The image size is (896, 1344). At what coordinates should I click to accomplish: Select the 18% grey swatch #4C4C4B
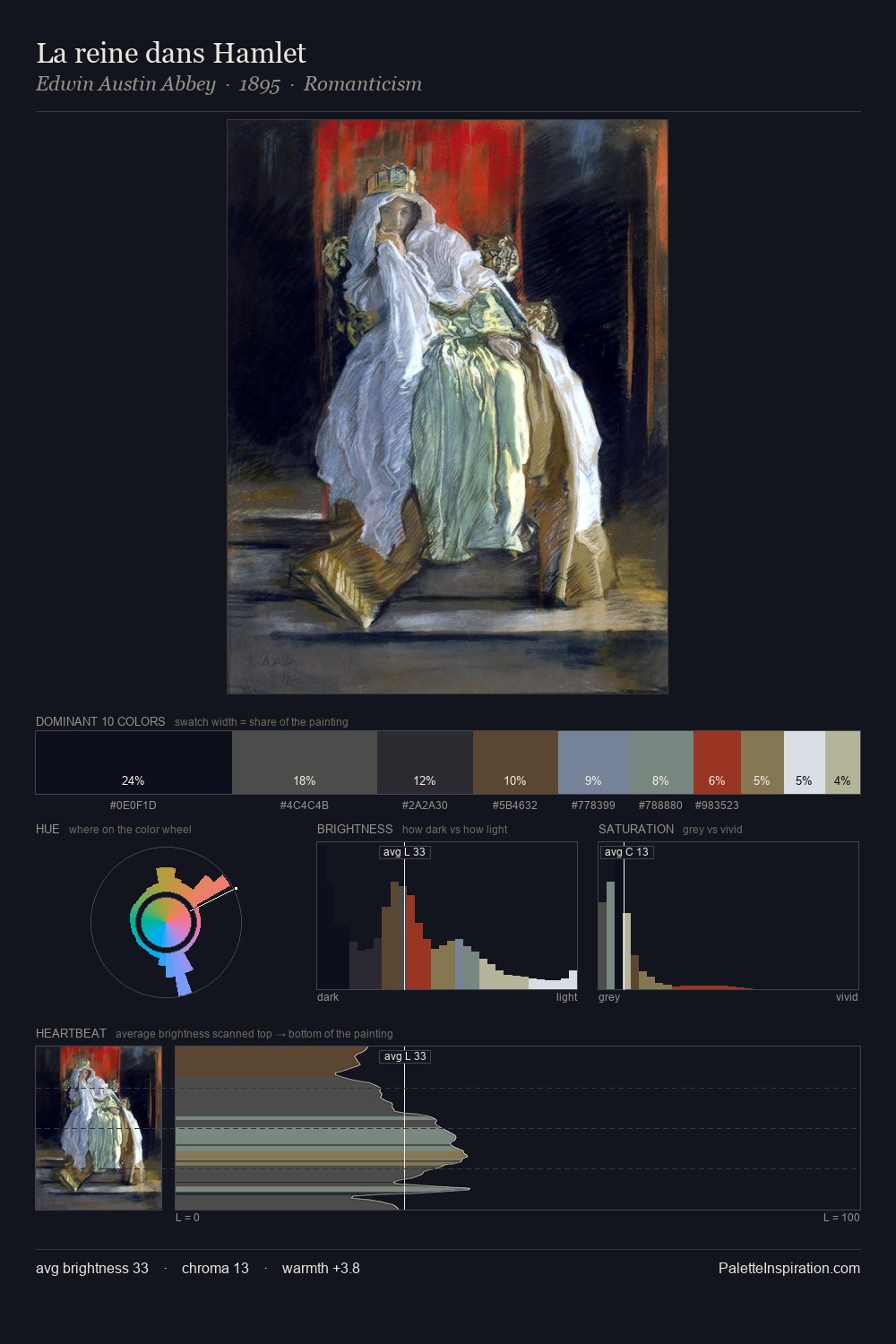[x=305, y=762]
